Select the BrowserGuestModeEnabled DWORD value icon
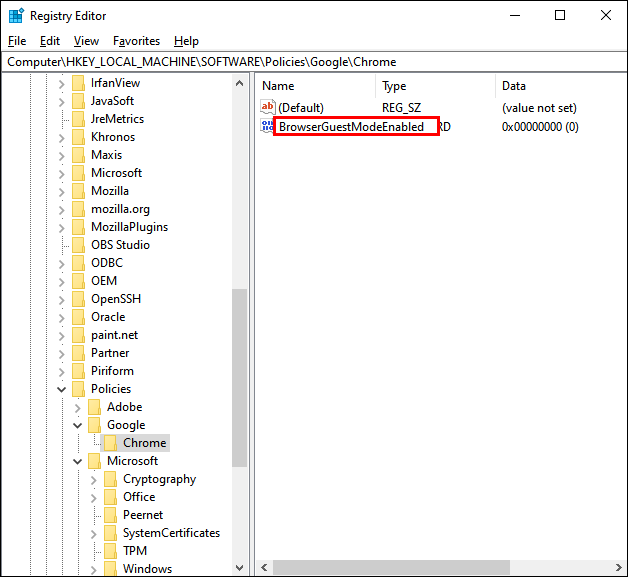This screenshot has width=628, height=577. (266, 127)
